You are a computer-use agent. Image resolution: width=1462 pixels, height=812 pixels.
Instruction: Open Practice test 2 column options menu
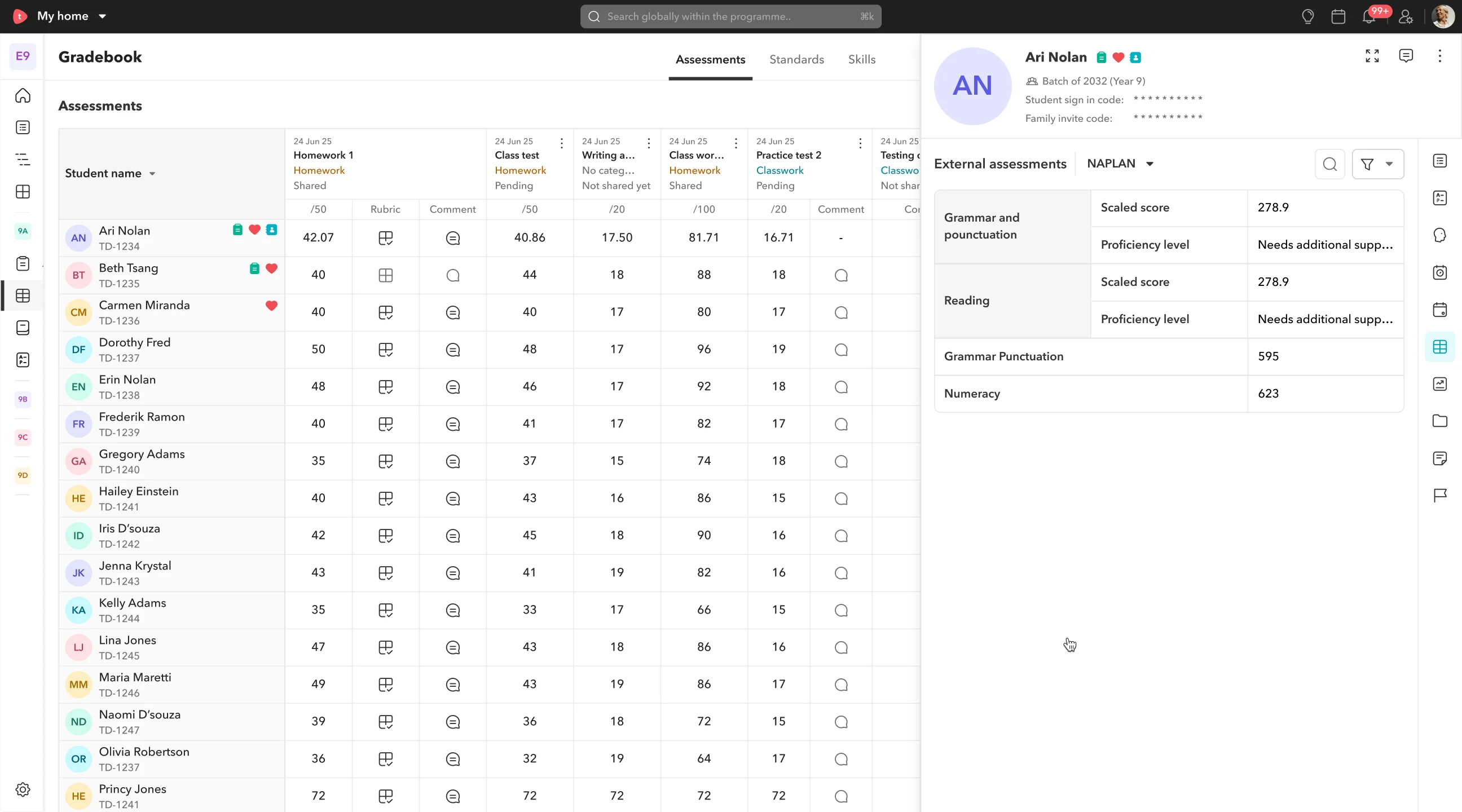coord(860,143)
